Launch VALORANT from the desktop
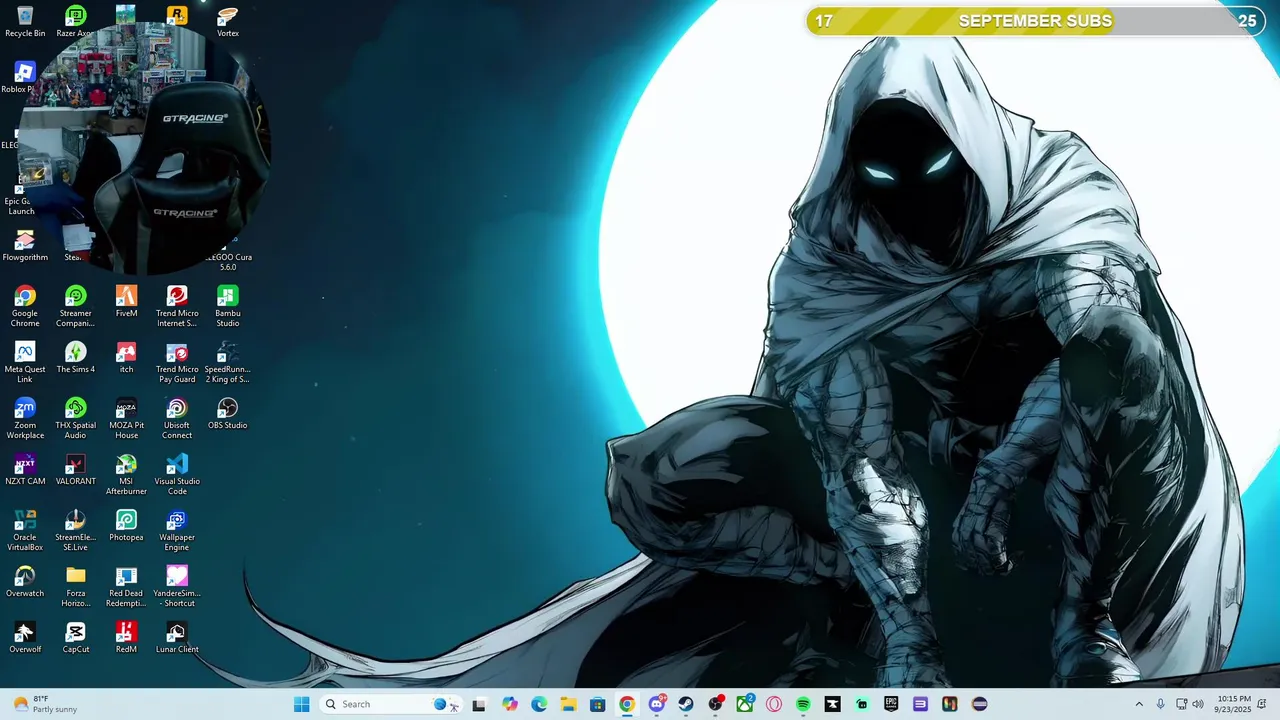This screenshot has height=720, width=1280. (x=75, y=469)
